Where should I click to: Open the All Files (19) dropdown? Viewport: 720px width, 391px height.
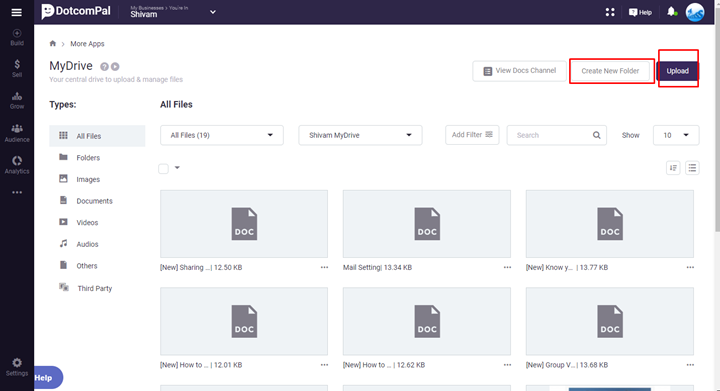222,135
